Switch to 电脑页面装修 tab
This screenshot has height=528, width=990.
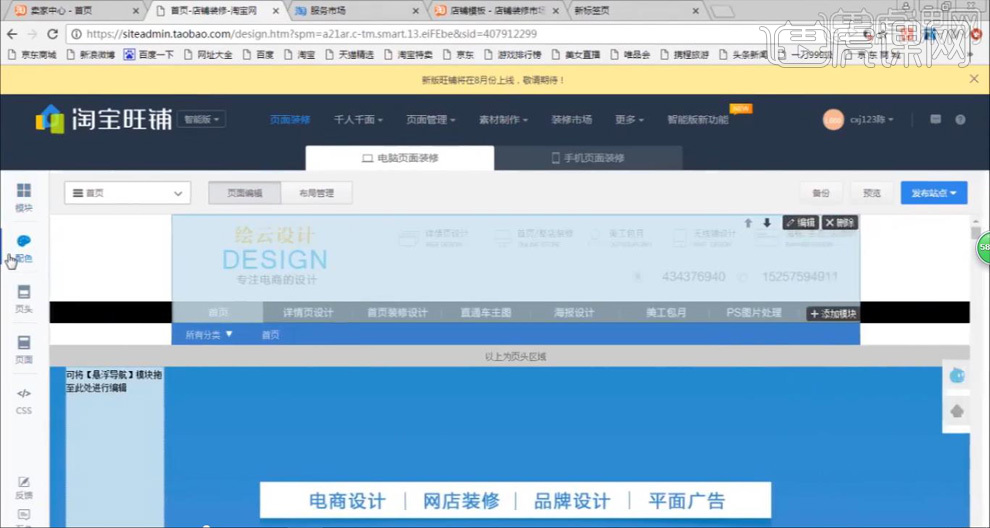(400, 158)
